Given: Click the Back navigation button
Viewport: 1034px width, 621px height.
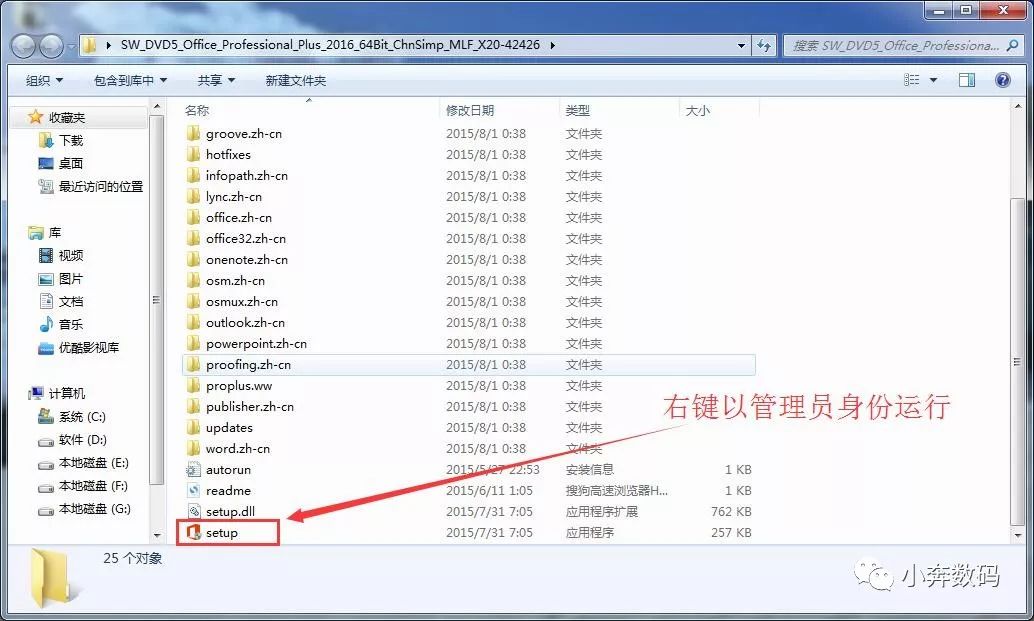Looking at the screenshot, I should (x=24, y=46).
